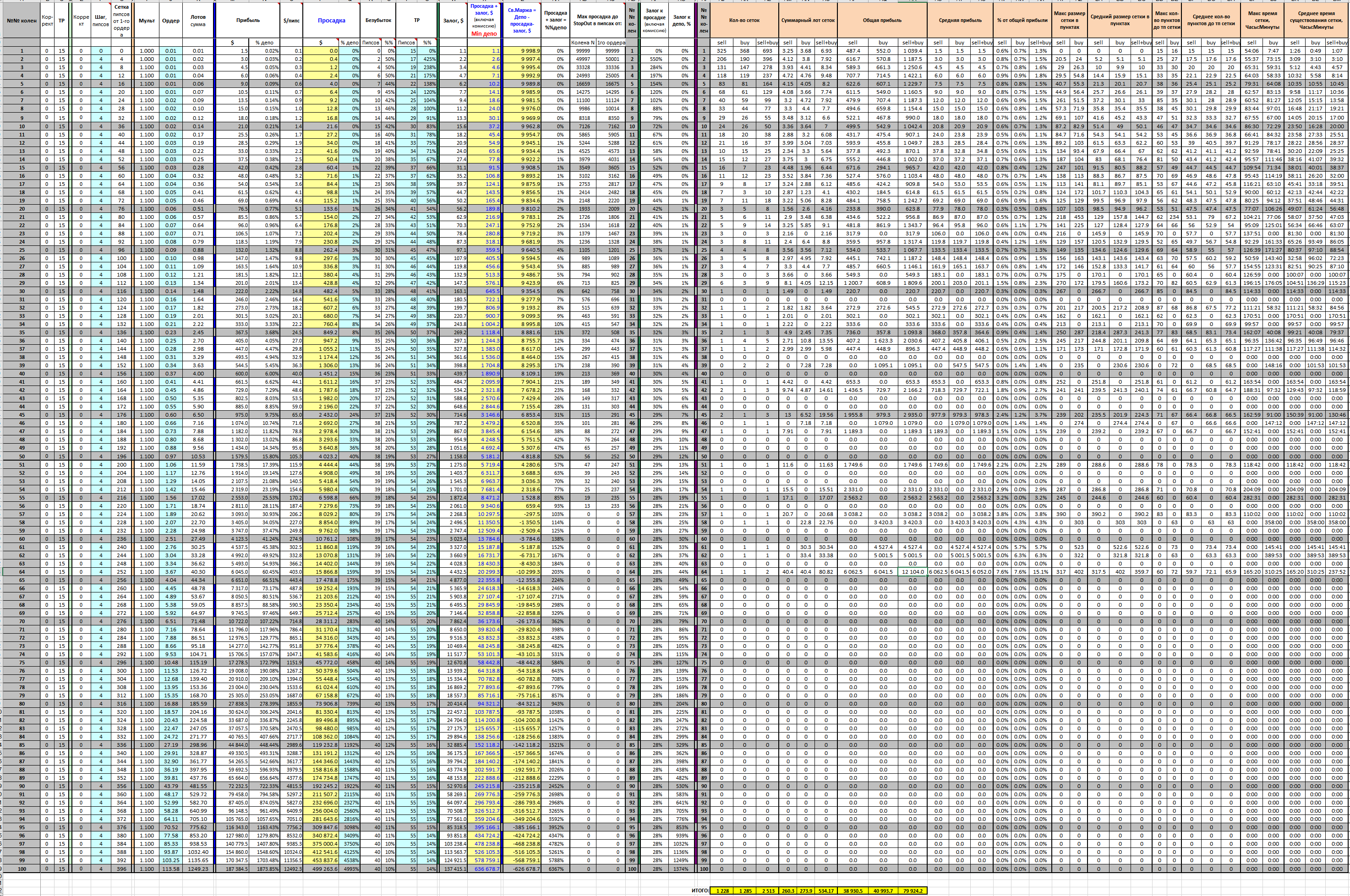Select the "Лотов сумма" header cell
The height and width of the screenshot is (896, 1350).
[x=198, y=21]
